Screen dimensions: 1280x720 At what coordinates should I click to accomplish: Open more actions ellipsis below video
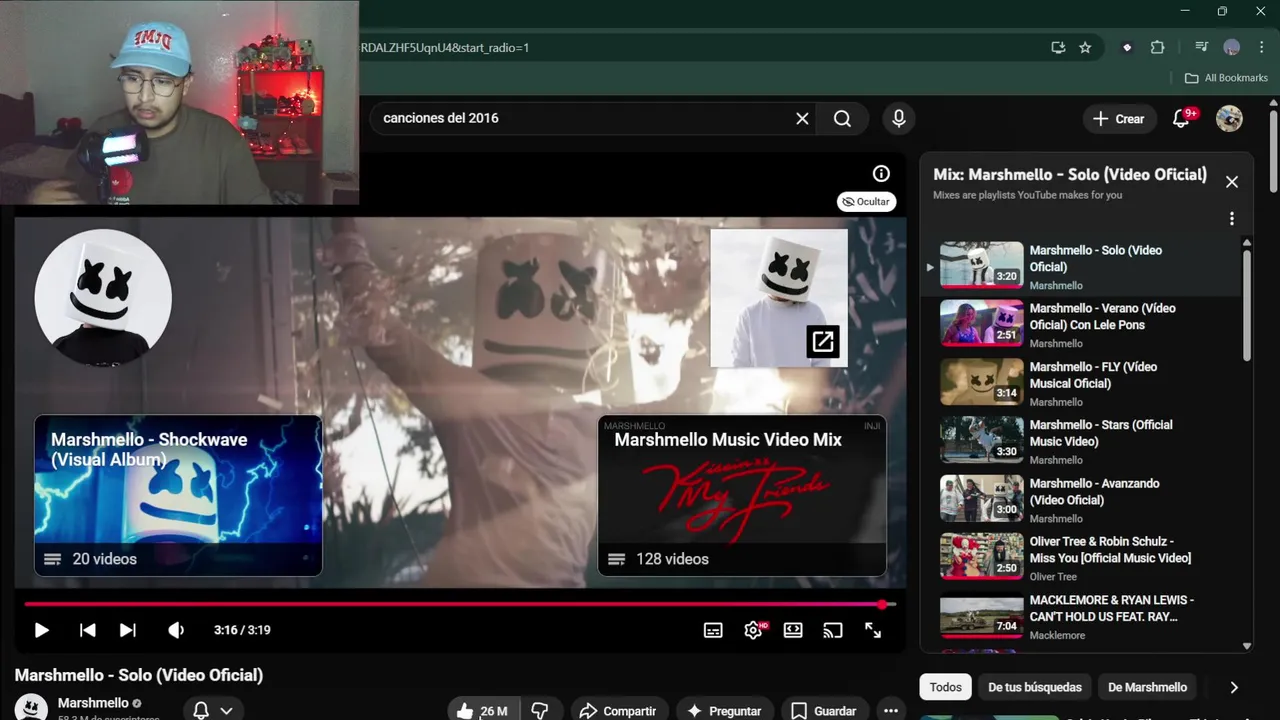click(x=891, y=711)
